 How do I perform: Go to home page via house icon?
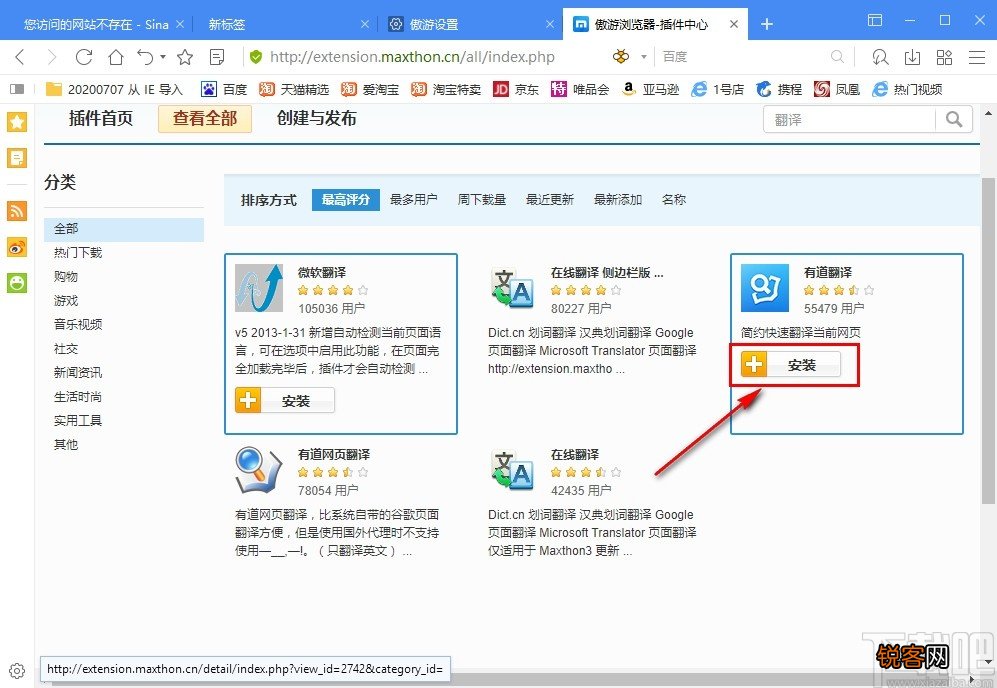(x=116, y=57)
